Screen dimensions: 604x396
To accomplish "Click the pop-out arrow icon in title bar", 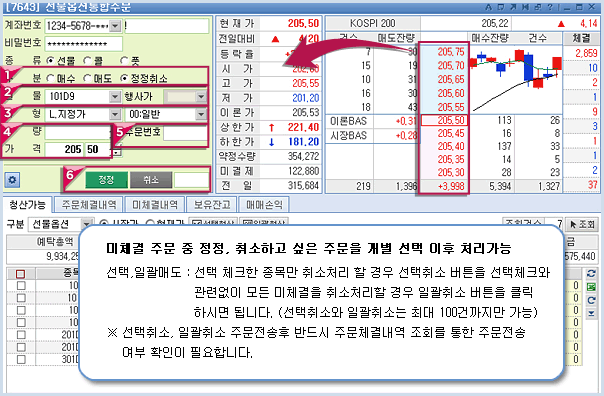I will pyautogui.click(x=513, y=7).
